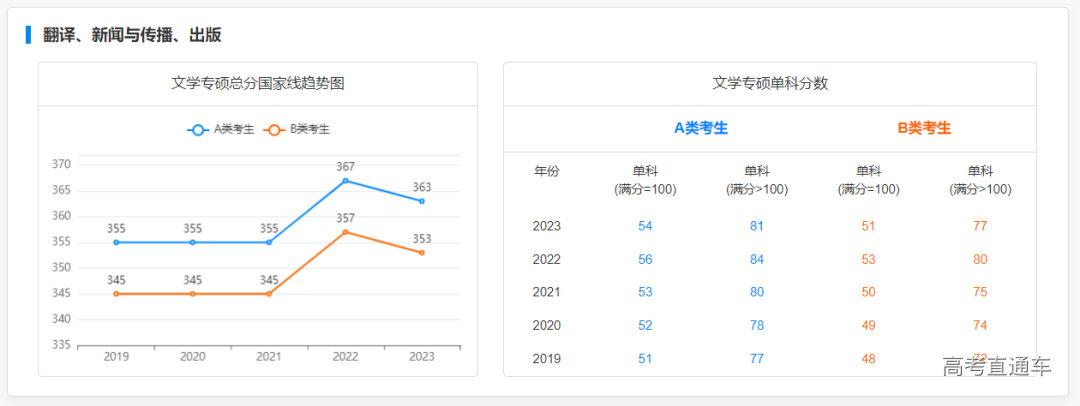The height and width of the screenshot is (406, 1080).
Task: Toggle the B类考生 legend series
Action: 296,129
